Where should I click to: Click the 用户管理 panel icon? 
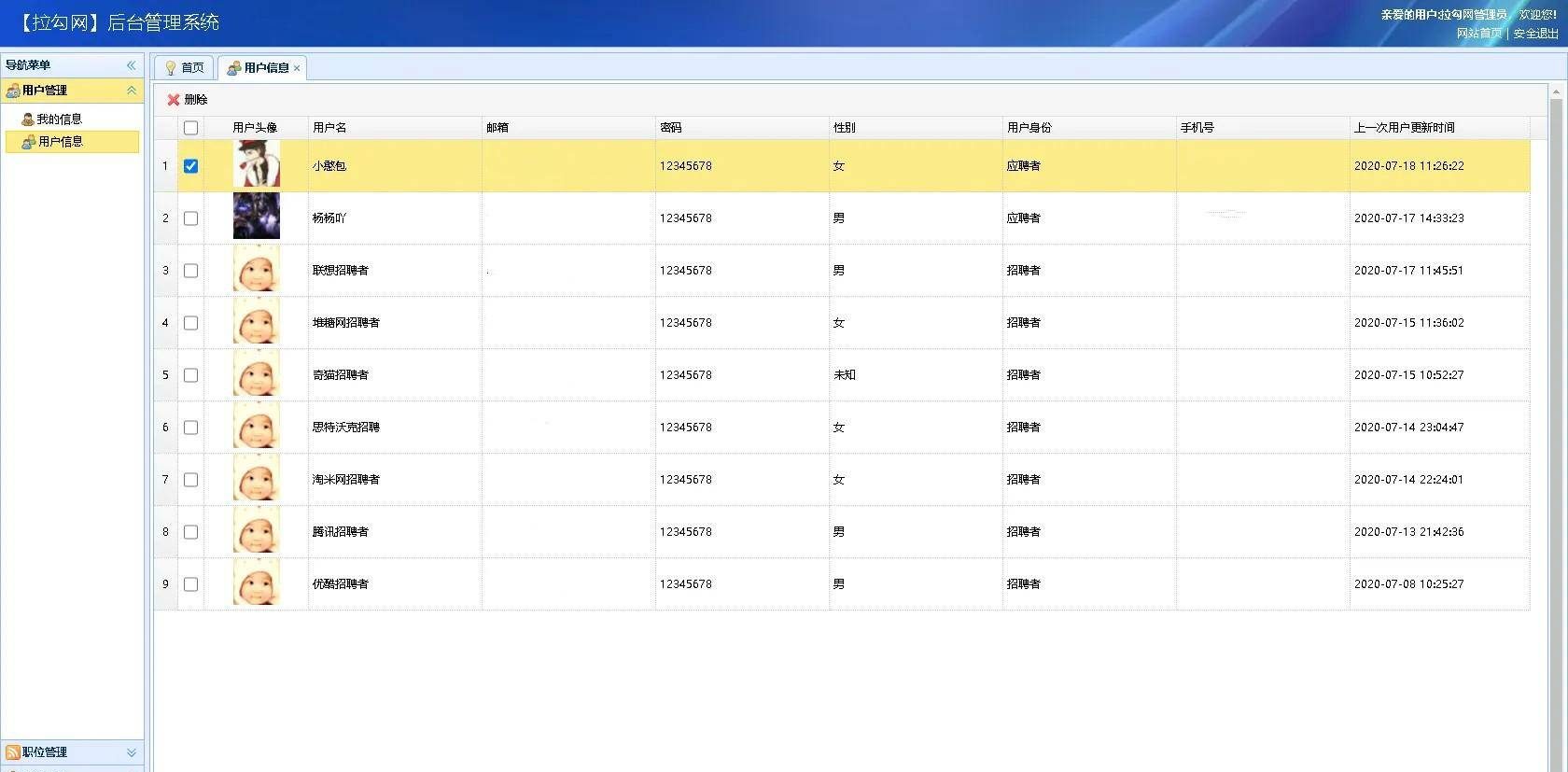pyautogui.click(x=13, y=91)
